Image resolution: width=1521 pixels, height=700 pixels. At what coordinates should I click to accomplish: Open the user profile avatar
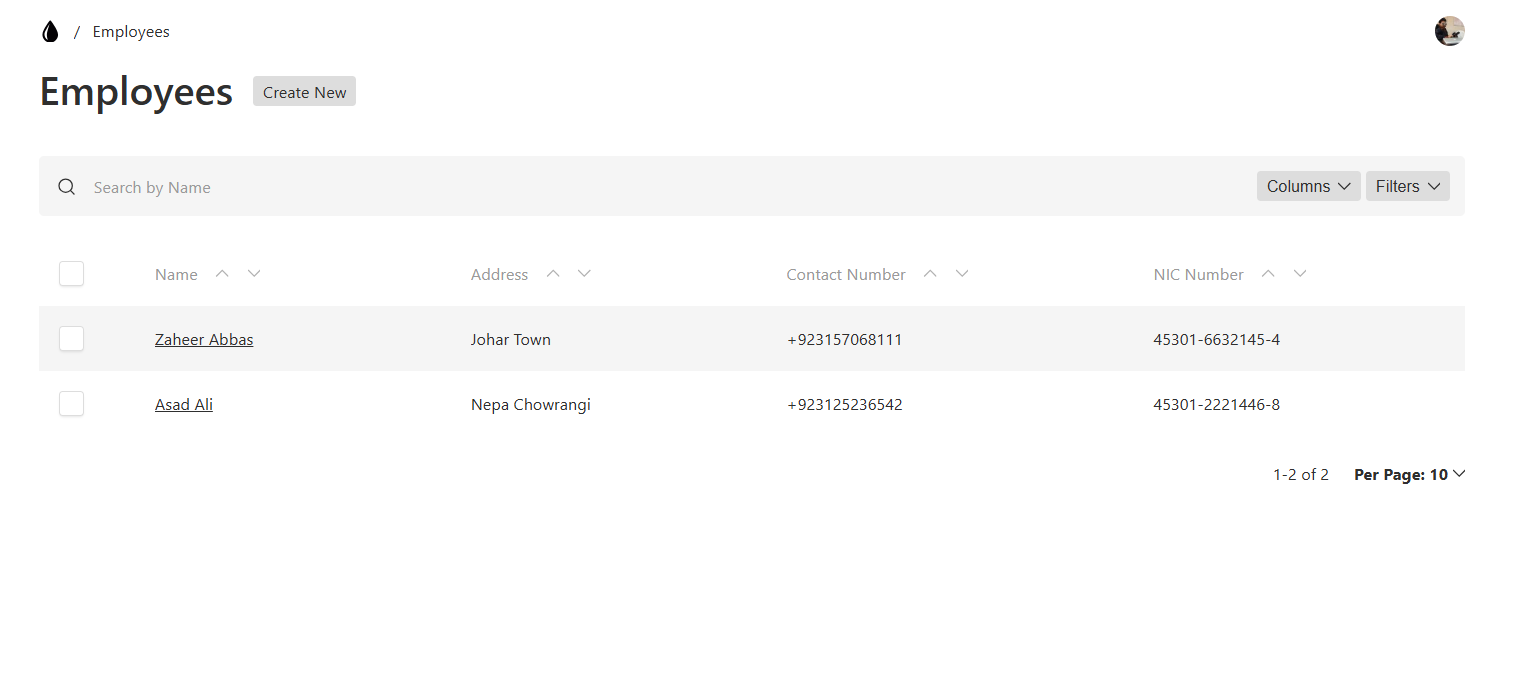pyautogui.click(x=1449, y=31)
